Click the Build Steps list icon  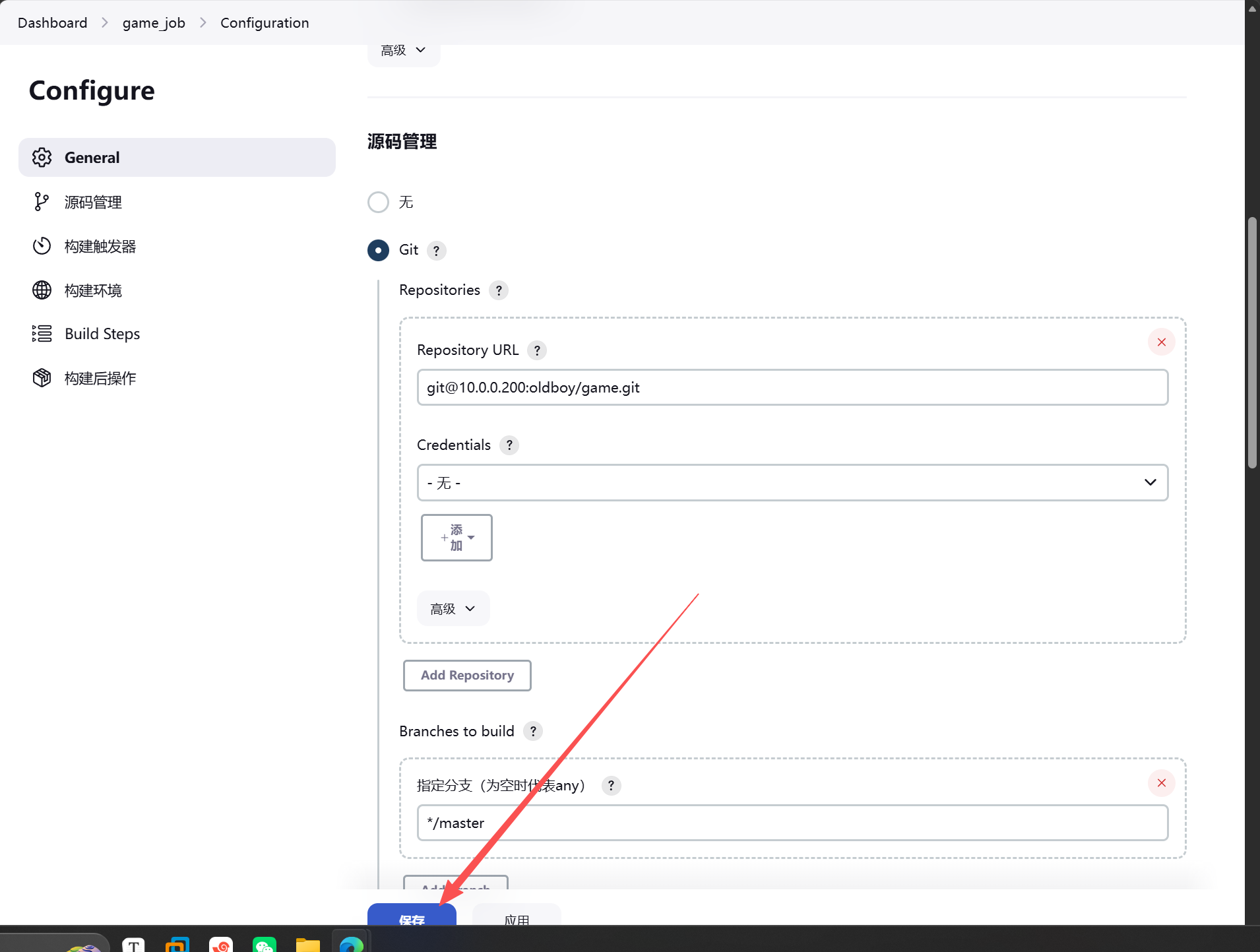pyautogui.click(x=42, y=334)
